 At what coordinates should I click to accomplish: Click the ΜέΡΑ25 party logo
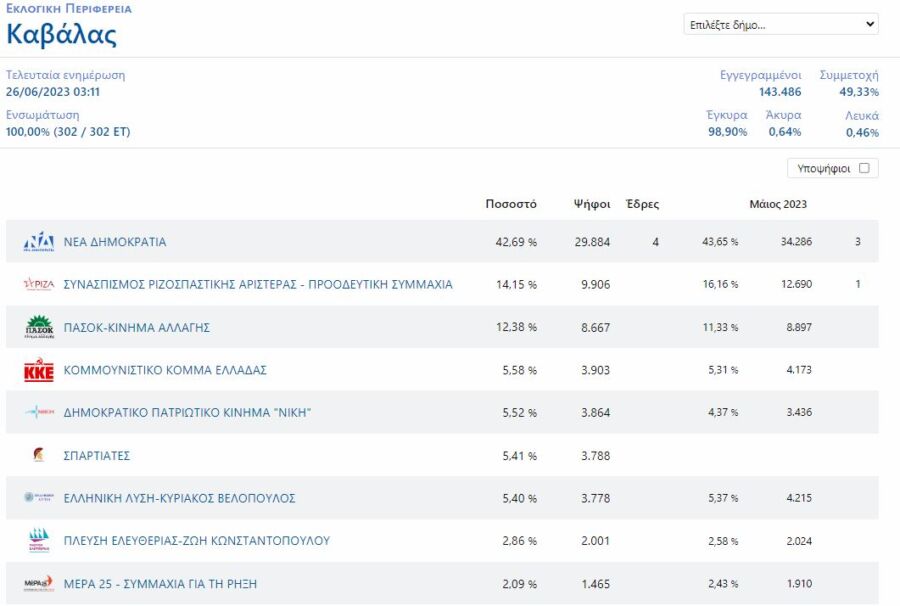(38, 584)
